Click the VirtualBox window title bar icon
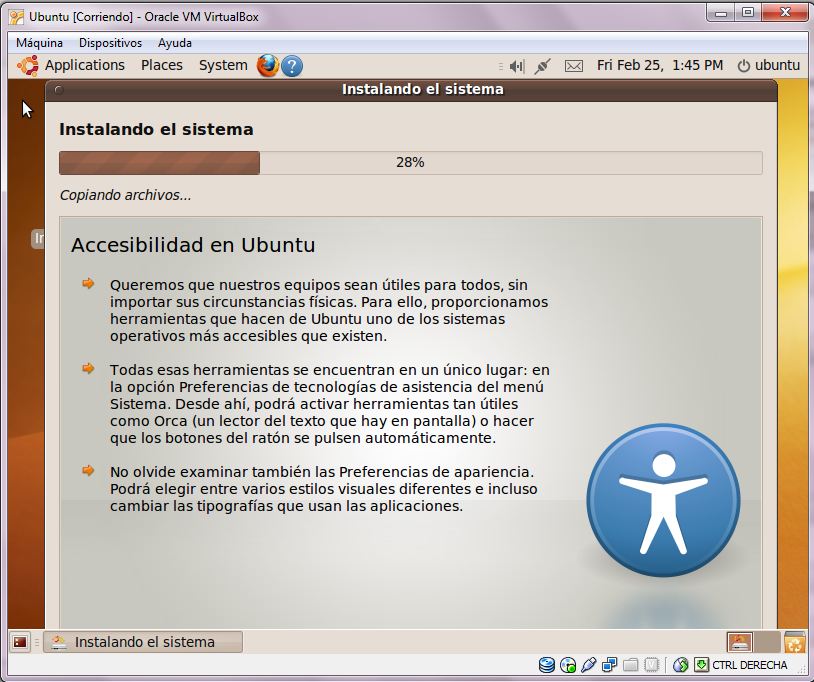This screenshot has height=682, width=814. pos(16,17)
